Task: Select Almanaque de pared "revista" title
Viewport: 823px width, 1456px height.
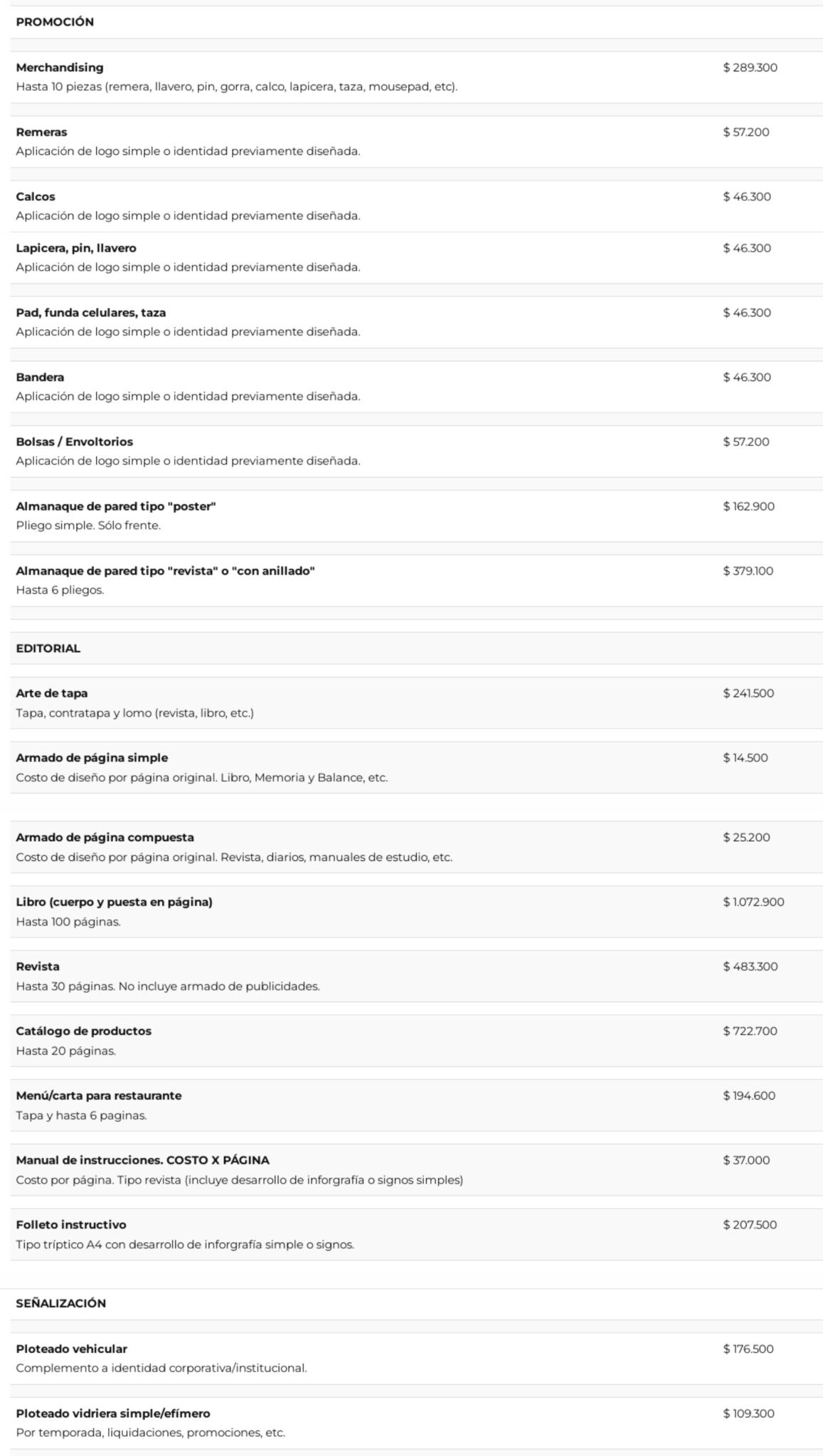Action: [x=165, y=571]
